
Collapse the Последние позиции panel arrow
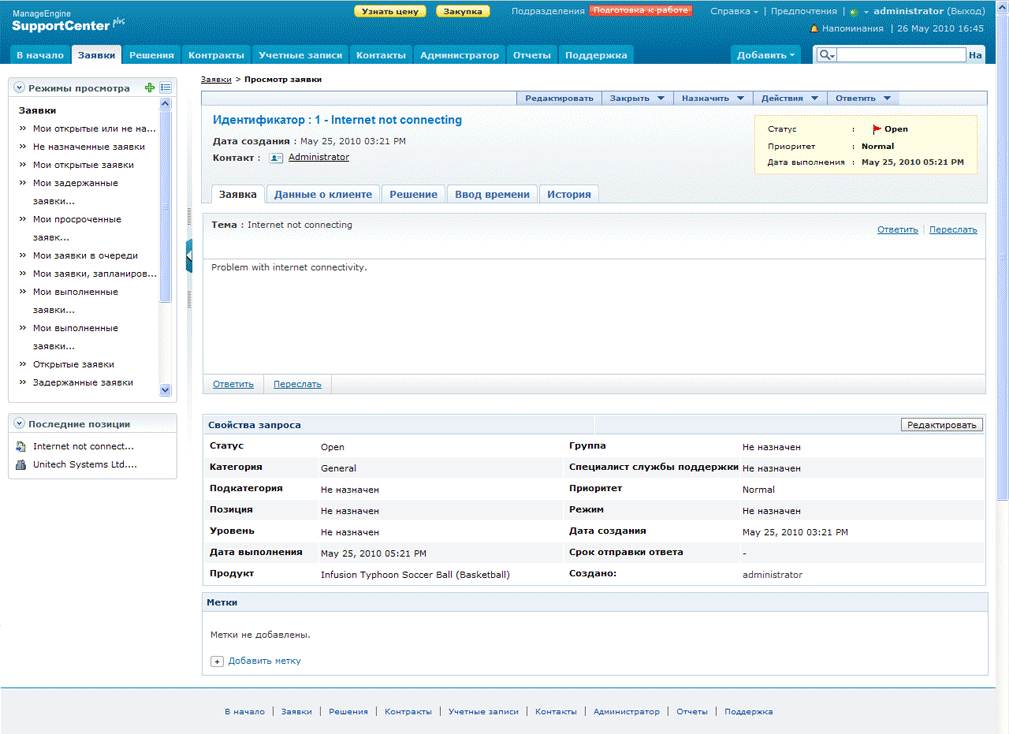point(19,423)
